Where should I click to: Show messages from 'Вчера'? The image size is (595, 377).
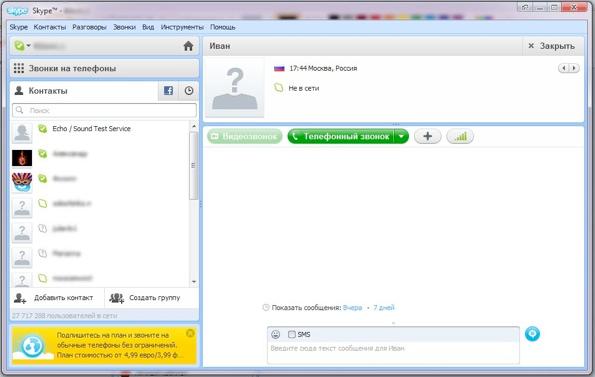click(353, 308)
